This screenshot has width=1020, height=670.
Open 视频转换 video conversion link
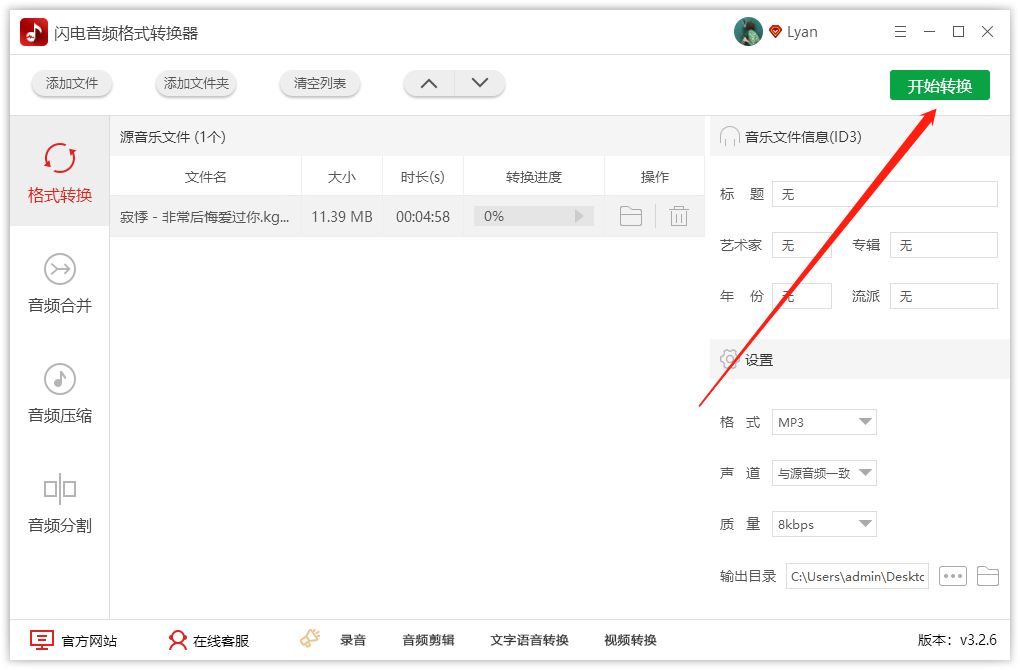tap(630, 640)
